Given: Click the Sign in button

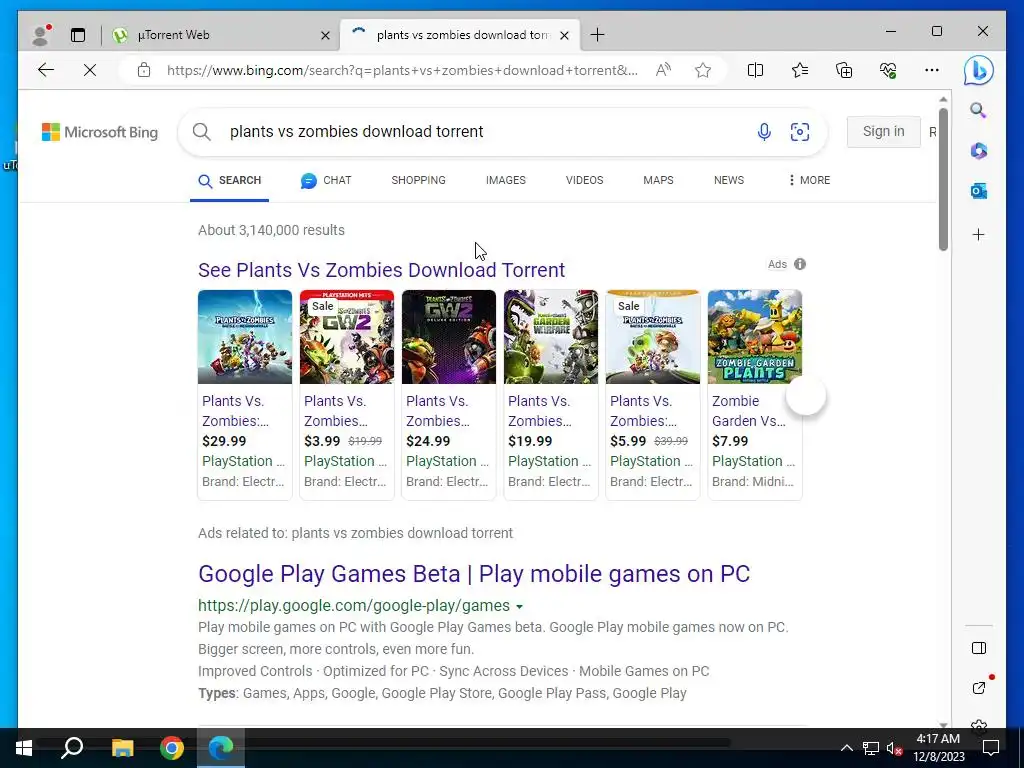Looking at the screenshot, I should coord(883,131).
